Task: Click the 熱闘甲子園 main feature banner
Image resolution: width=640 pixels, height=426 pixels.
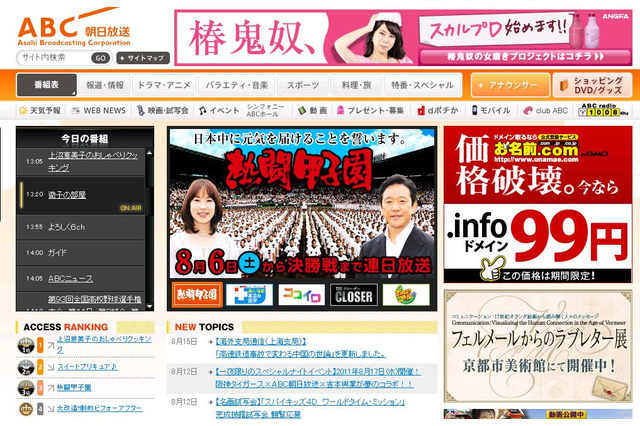Action: pos(302,203)
